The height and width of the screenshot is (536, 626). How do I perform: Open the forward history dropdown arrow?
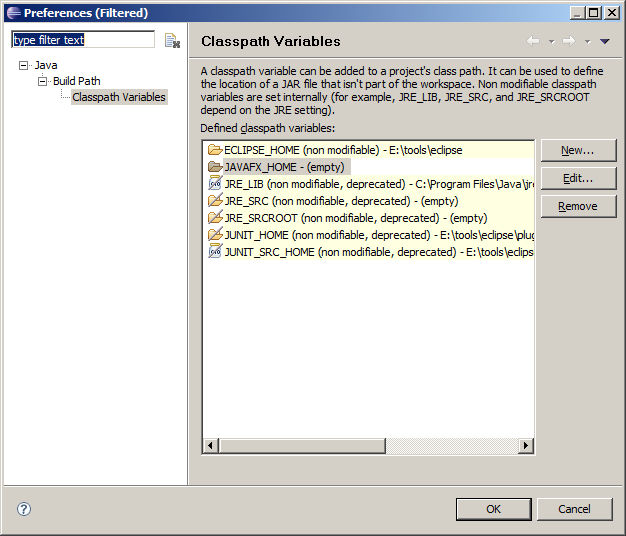click(587, 42)
